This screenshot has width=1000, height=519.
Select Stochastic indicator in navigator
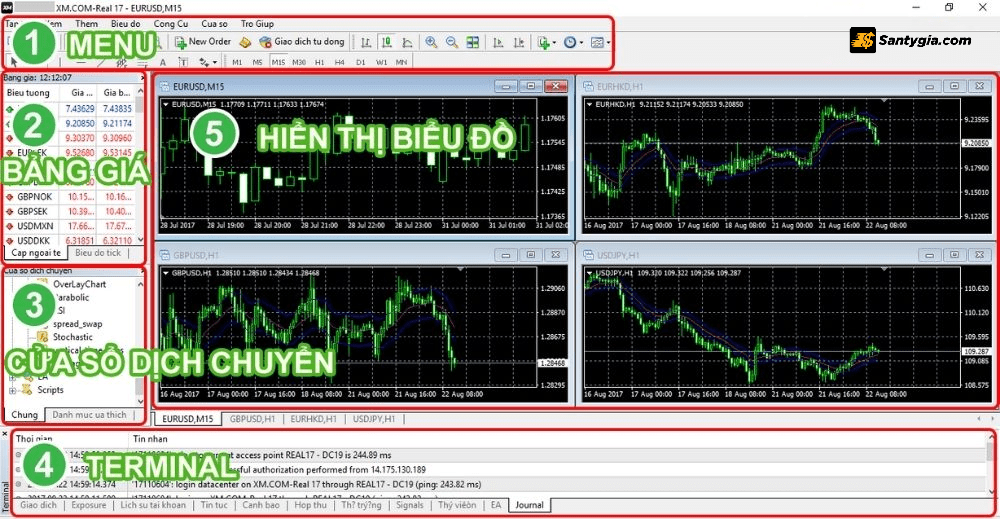click(73, 337)
